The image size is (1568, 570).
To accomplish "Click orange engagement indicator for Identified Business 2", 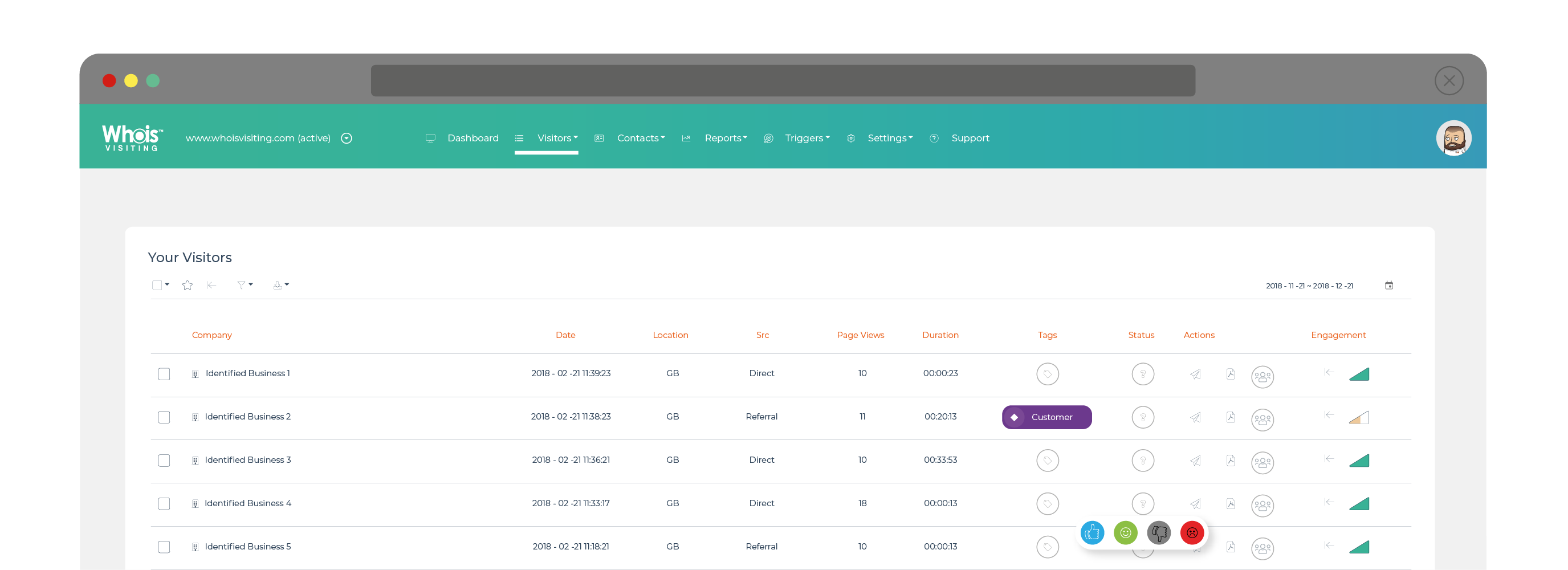I will [1359, 417].
